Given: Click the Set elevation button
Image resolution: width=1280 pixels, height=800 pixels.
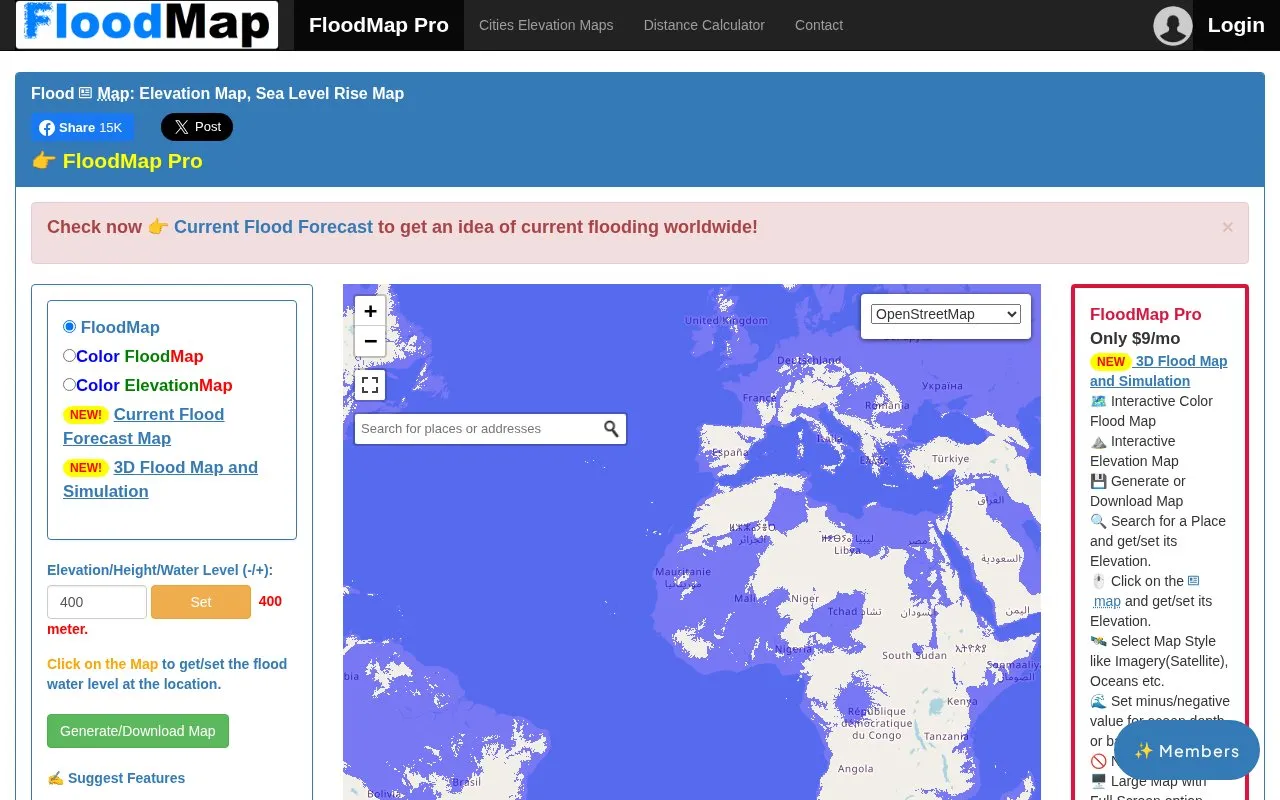Looking at the screenshot, I should [201, 602].
